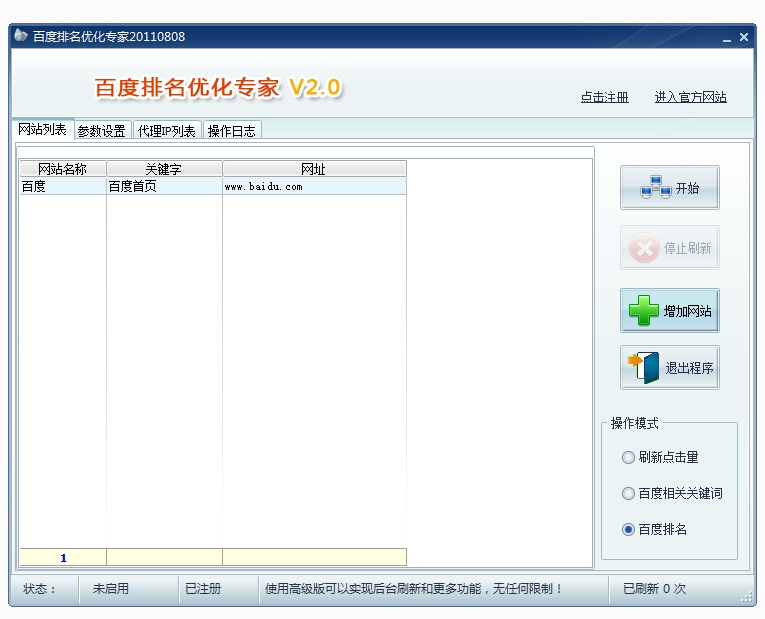Image resolution: width=765 pixels, height=619 pixels.
Task: Click the resize grip in status bar corner
Action: 747,597
